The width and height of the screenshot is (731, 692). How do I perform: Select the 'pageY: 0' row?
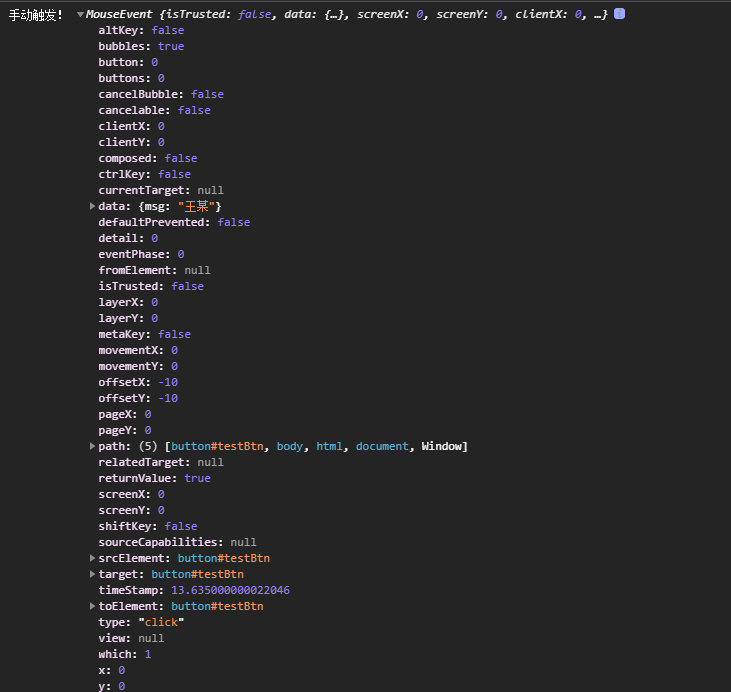pyautogui.click(x=125, y=430)
